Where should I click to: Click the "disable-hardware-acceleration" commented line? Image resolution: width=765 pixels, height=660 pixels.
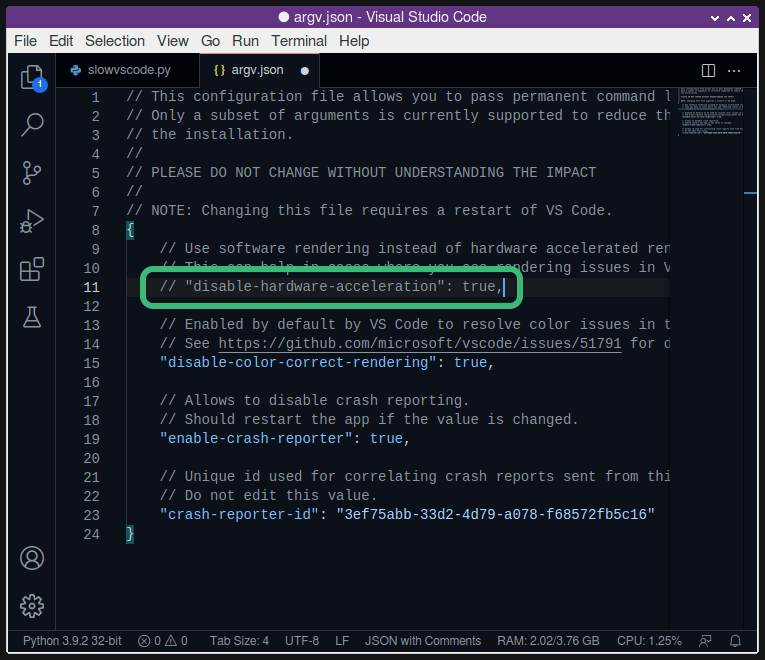331,286
